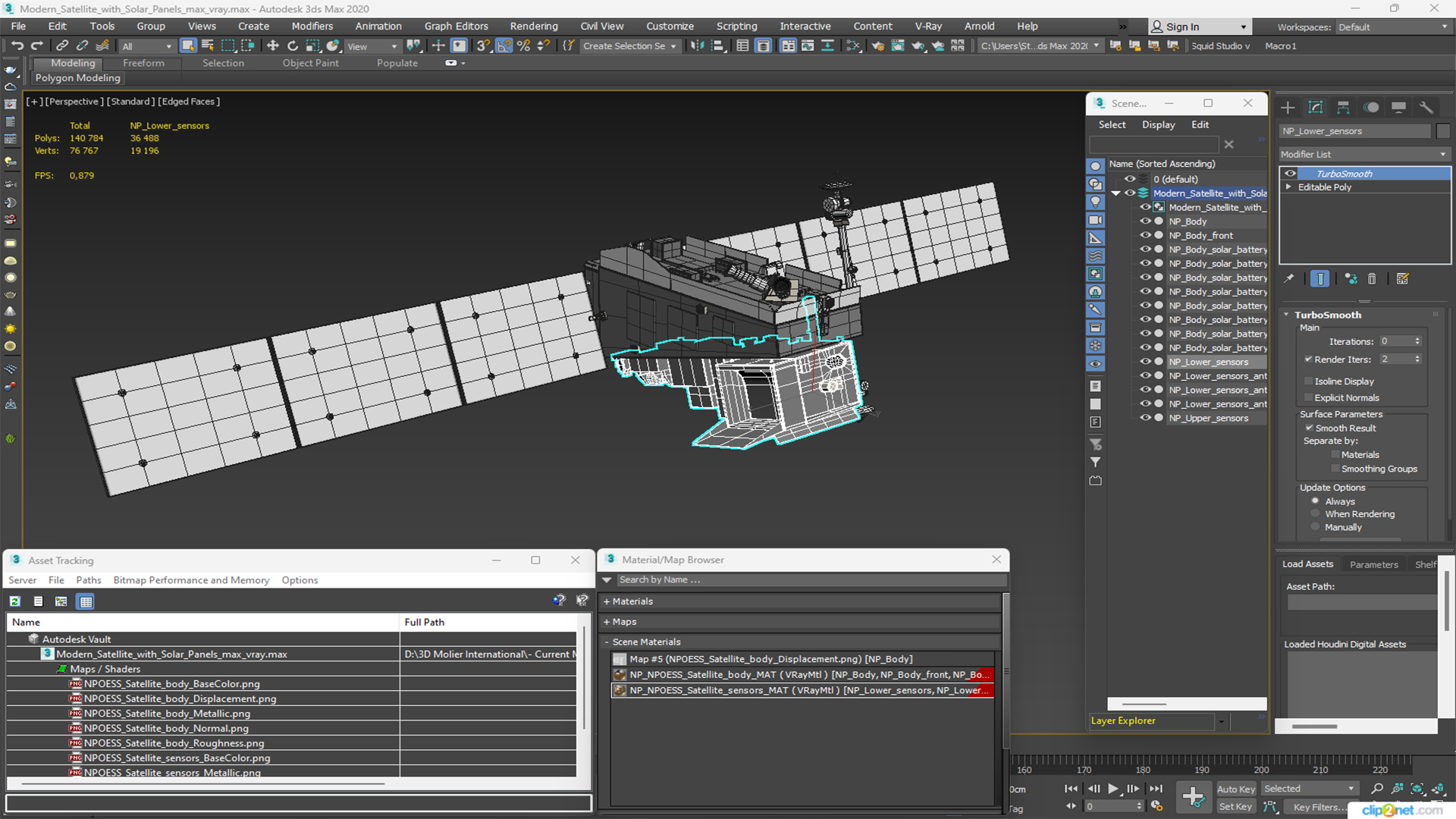This screenshot has height=819, width=1456.
Task: Open the View reference coordinate dropdown
Action: (372, 46)
